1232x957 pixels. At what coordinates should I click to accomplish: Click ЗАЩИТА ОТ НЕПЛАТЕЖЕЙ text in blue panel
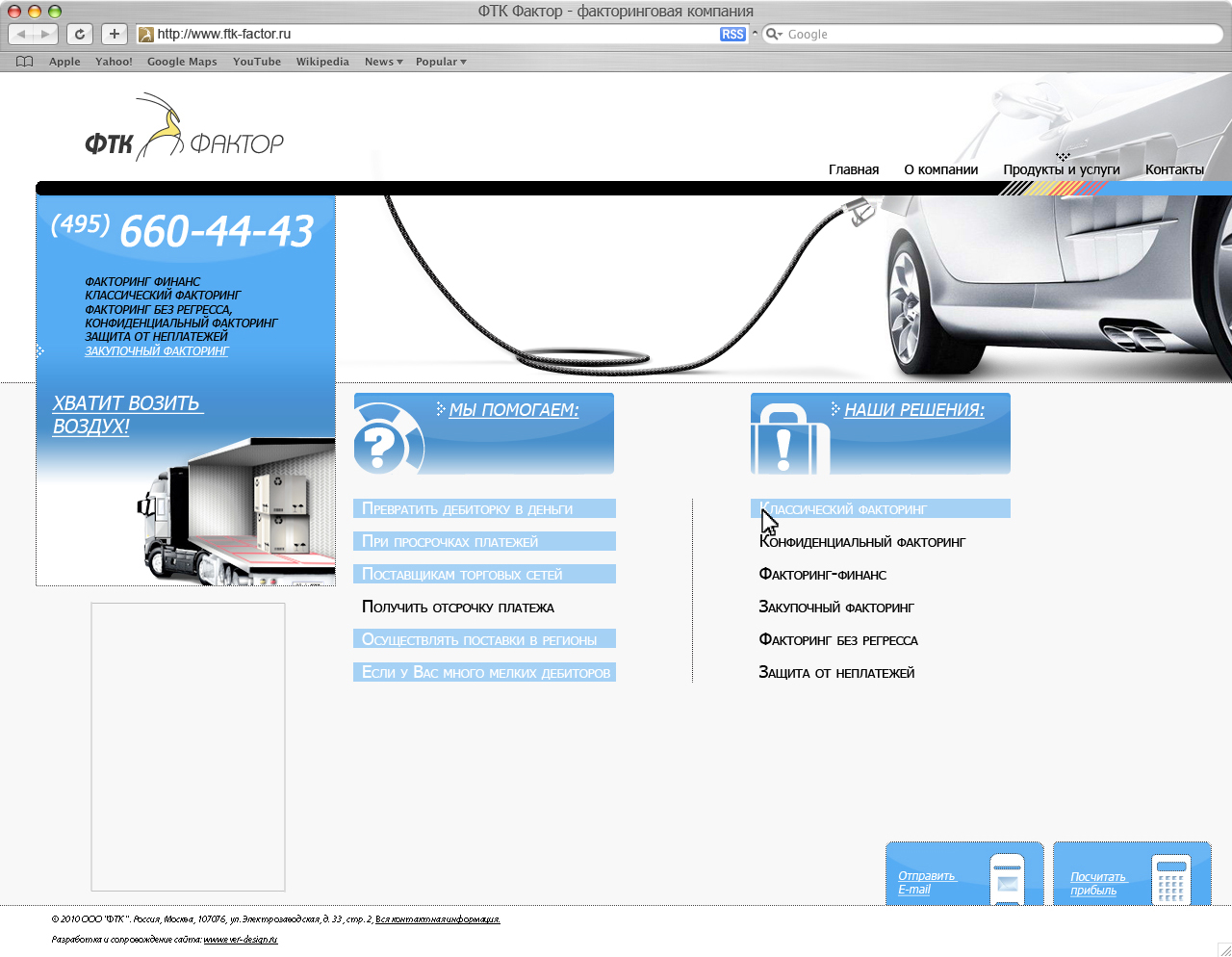coord(157,337)
